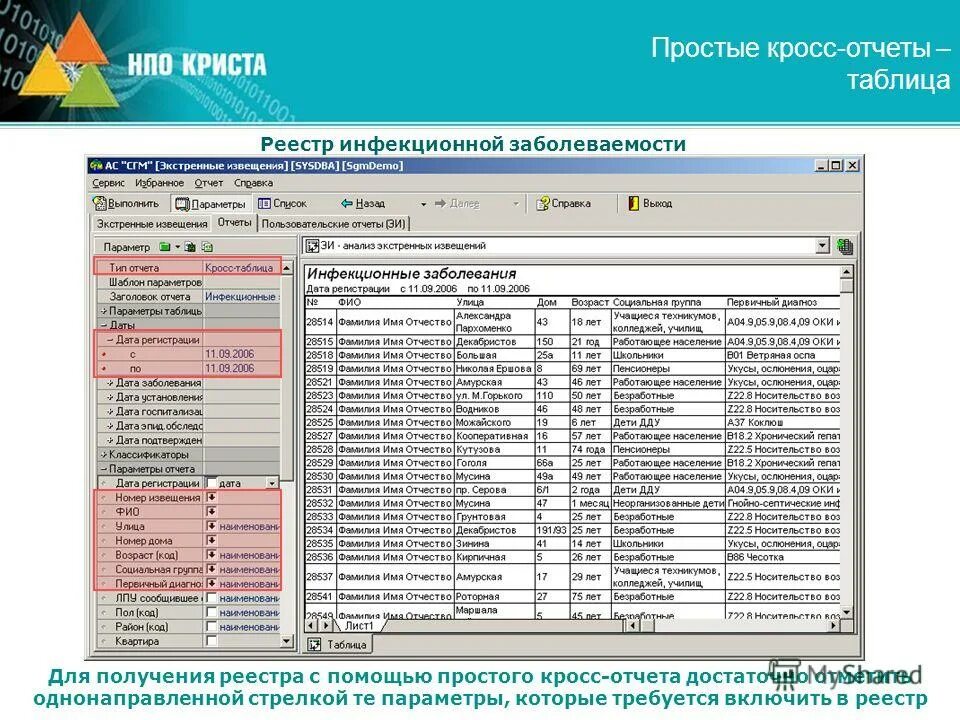The width and height of the screenshot is (960, 720).
Task: Collapse Дата регистрации date subgroup
Action: click(x=110, y=340)
